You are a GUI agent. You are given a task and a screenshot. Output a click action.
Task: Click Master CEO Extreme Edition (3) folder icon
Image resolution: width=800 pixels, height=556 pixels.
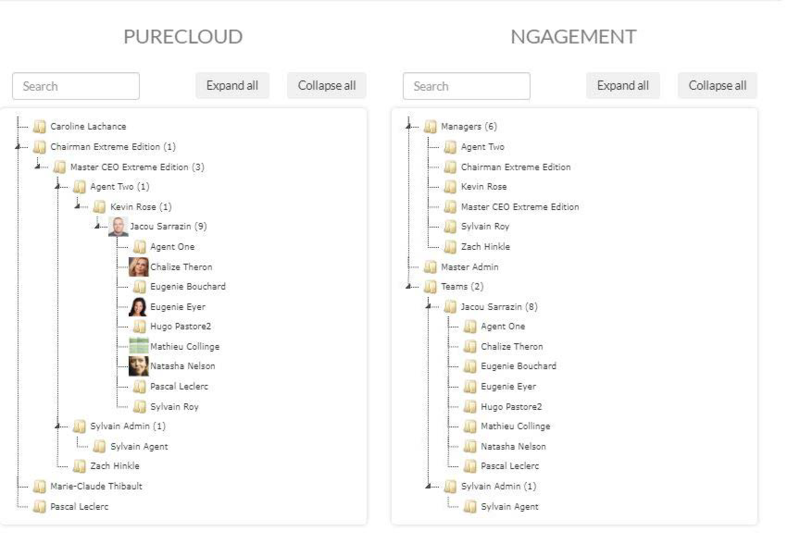click(x=59, y=167)
